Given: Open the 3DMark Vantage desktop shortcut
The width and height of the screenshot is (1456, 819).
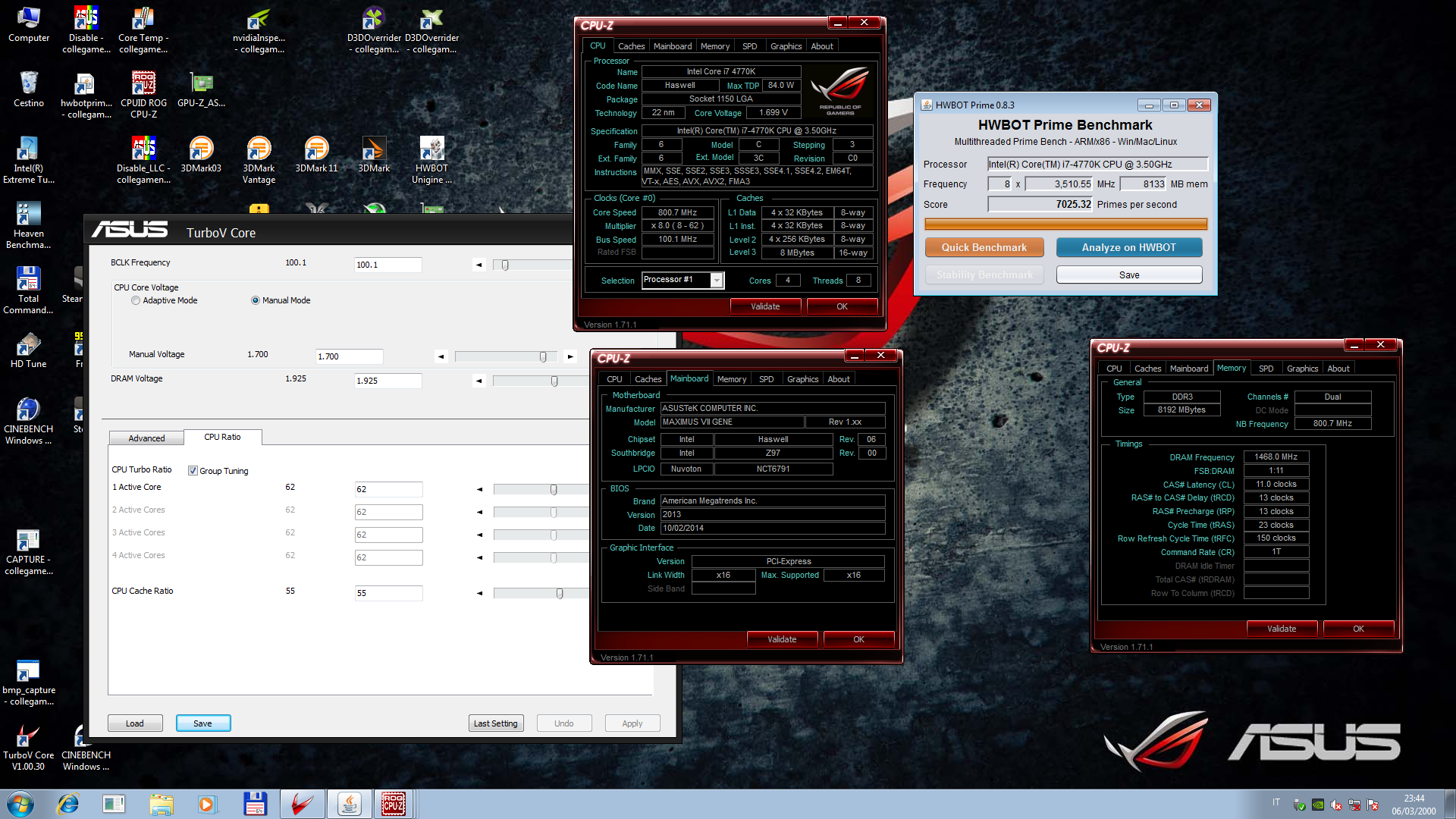Looking at the screenshot, I should [x=259, y=160].
